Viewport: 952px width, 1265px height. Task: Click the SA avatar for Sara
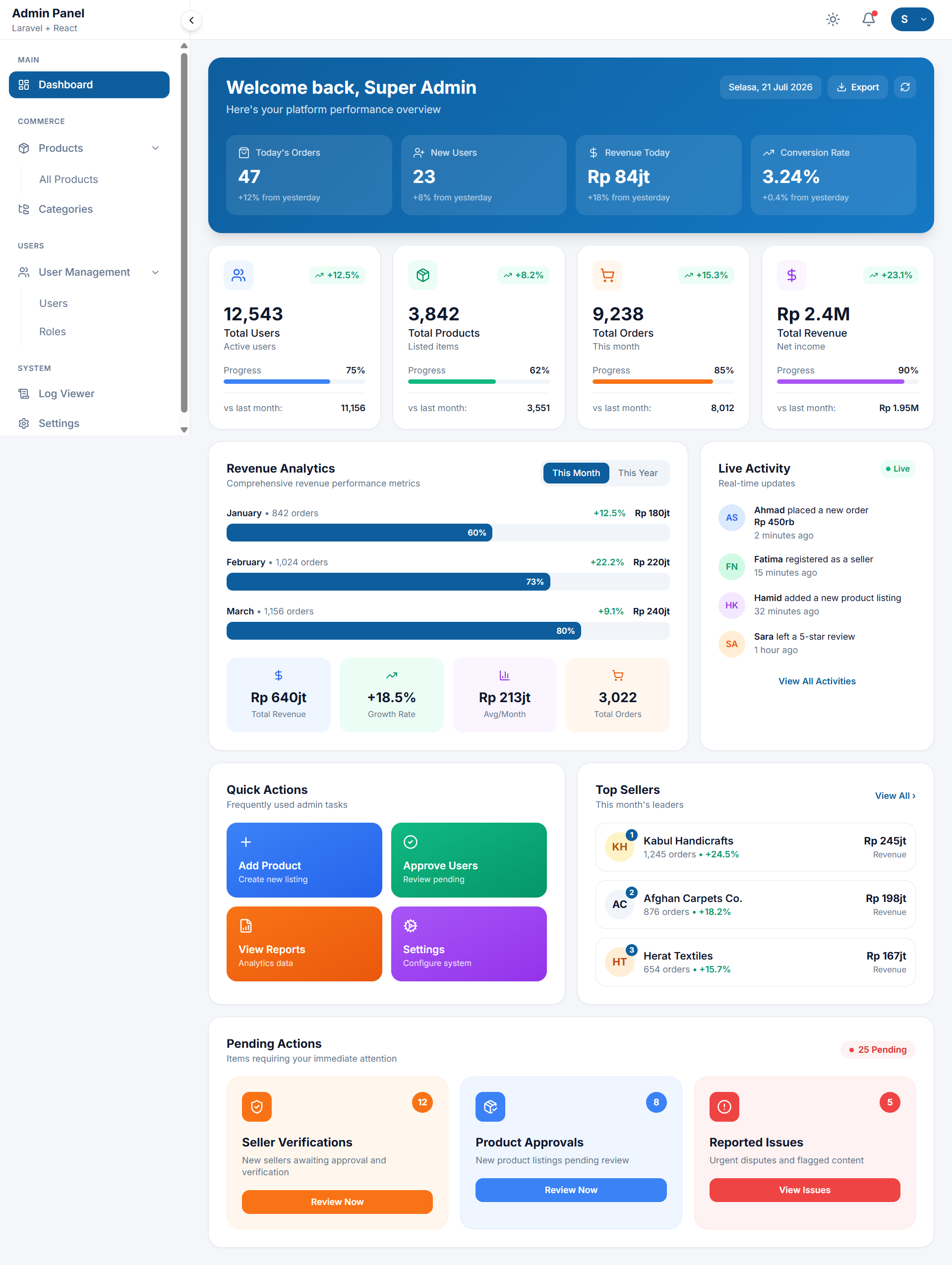[x=731, y=644]
